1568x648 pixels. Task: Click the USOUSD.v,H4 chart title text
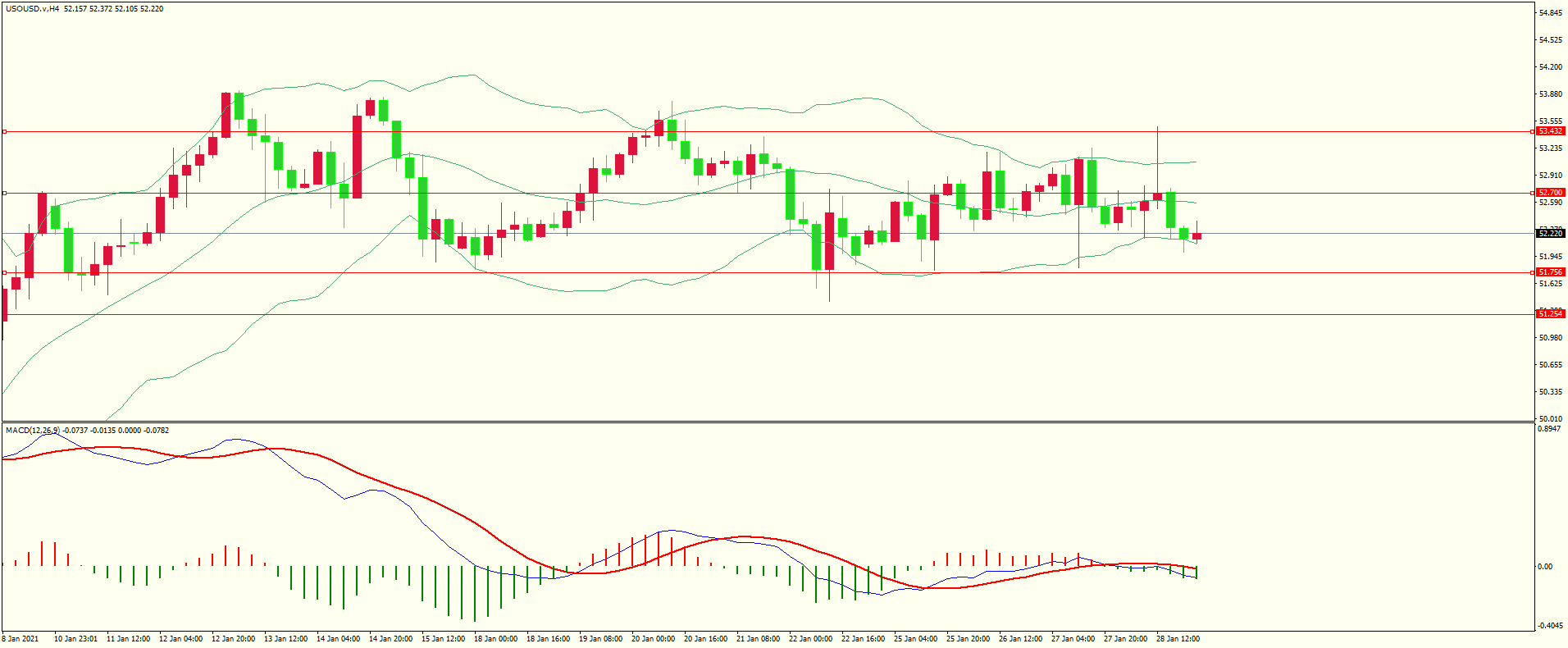tap(33, 9)
